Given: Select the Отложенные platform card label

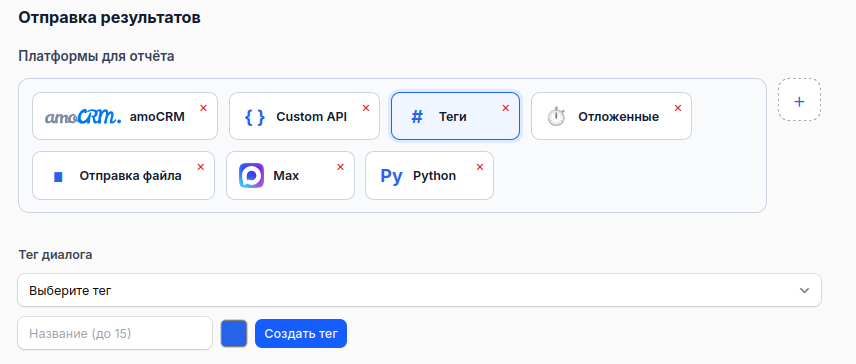Looking at the screenshot, I should (619, 117).
